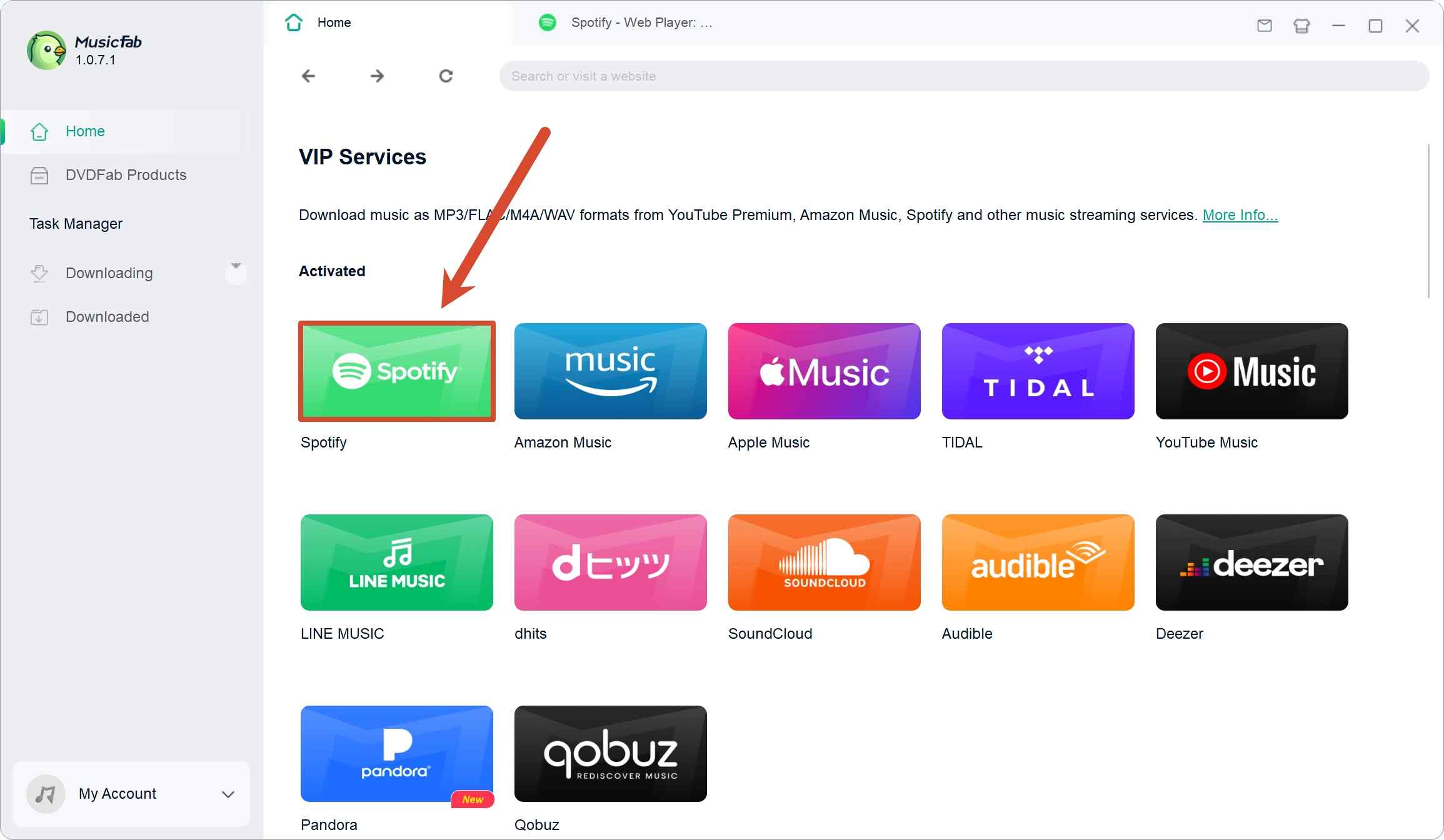
Task: Click the Pandora label text
Action: (329, 825)
